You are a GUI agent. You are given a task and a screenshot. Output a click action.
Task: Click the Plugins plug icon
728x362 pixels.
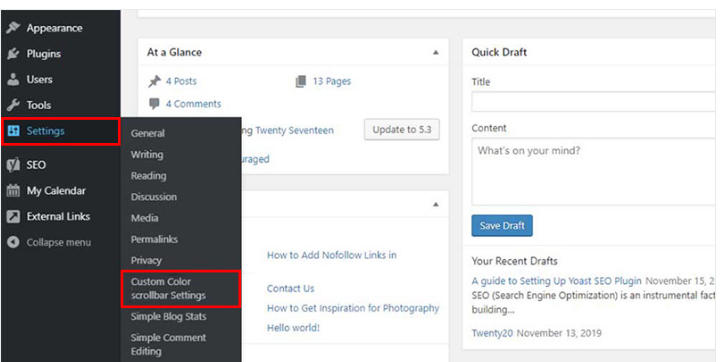pos(13,54)
